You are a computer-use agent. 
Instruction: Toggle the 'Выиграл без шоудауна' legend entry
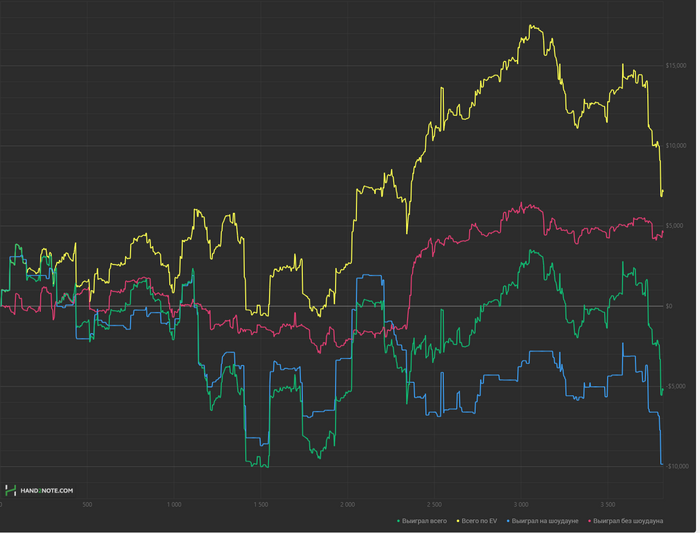pyautogui.click(x=626, y=521)
